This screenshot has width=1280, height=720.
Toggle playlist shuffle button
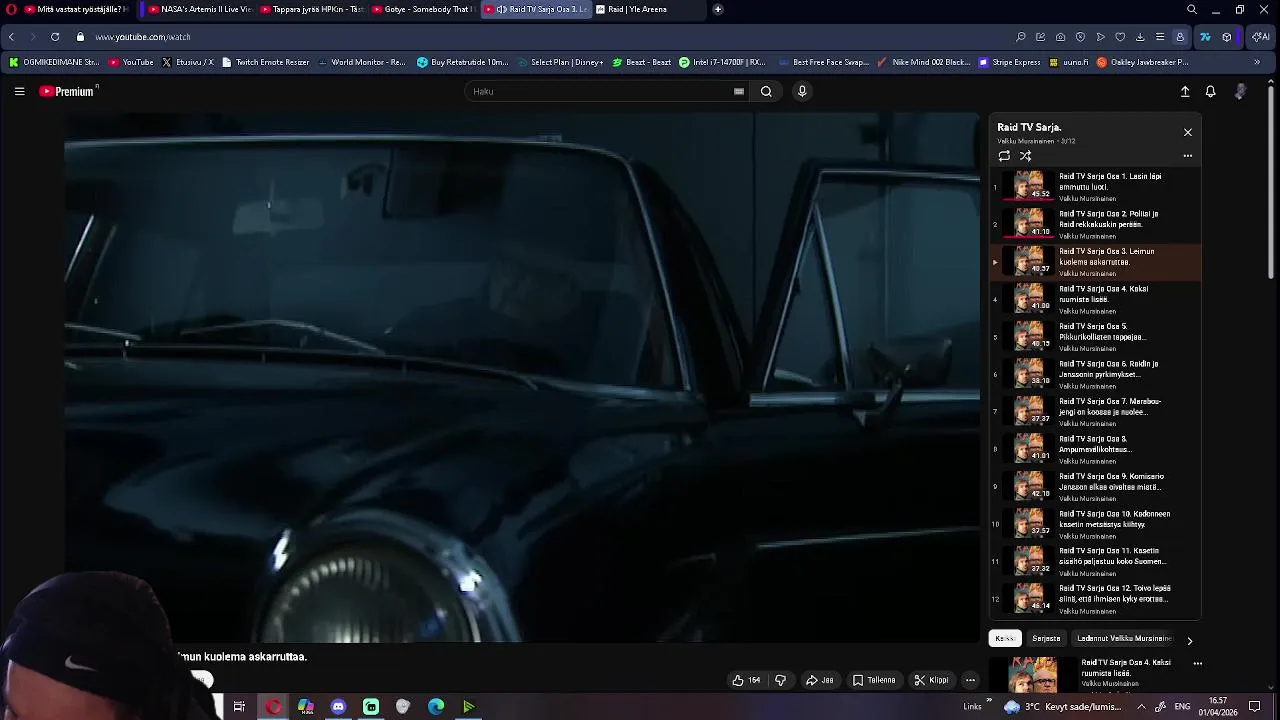1025,156
